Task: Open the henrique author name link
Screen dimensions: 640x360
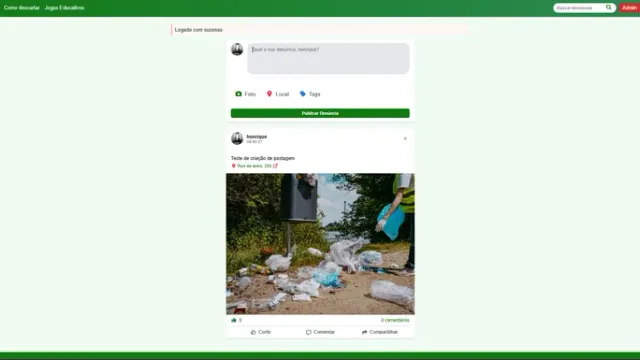Action: pos(257,137)
